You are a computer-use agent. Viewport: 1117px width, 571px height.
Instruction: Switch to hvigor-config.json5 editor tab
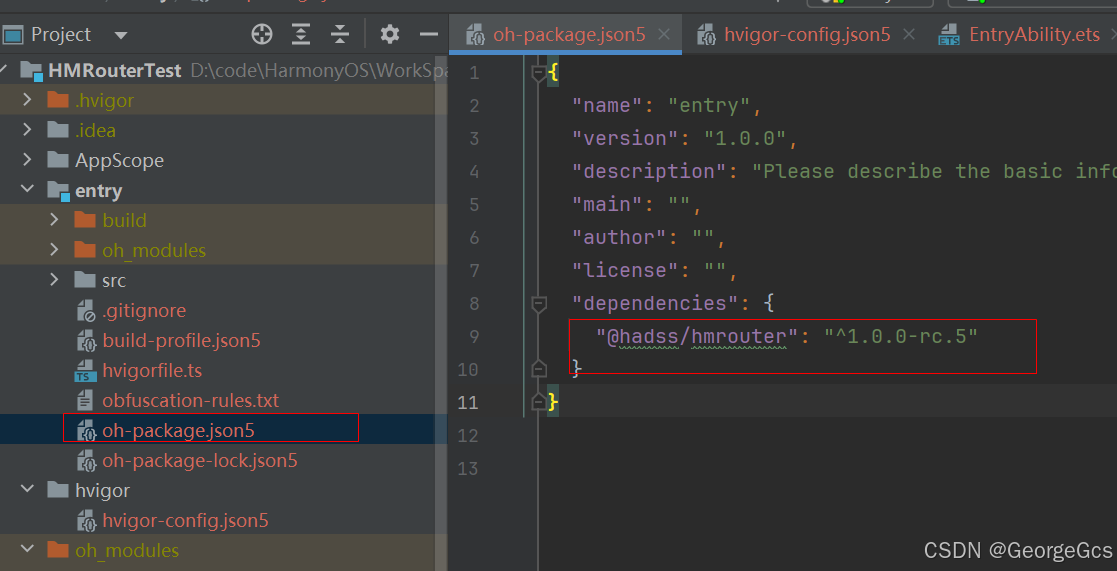(796, 34)
